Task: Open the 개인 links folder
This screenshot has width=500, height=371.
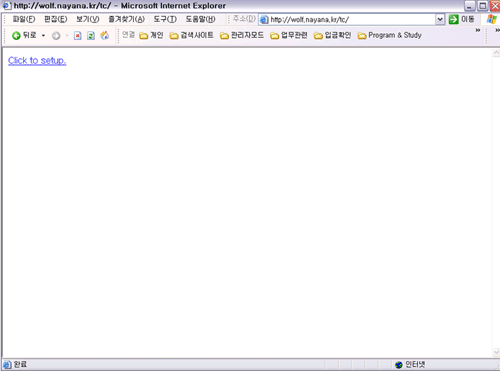Action: click(151, 35)
